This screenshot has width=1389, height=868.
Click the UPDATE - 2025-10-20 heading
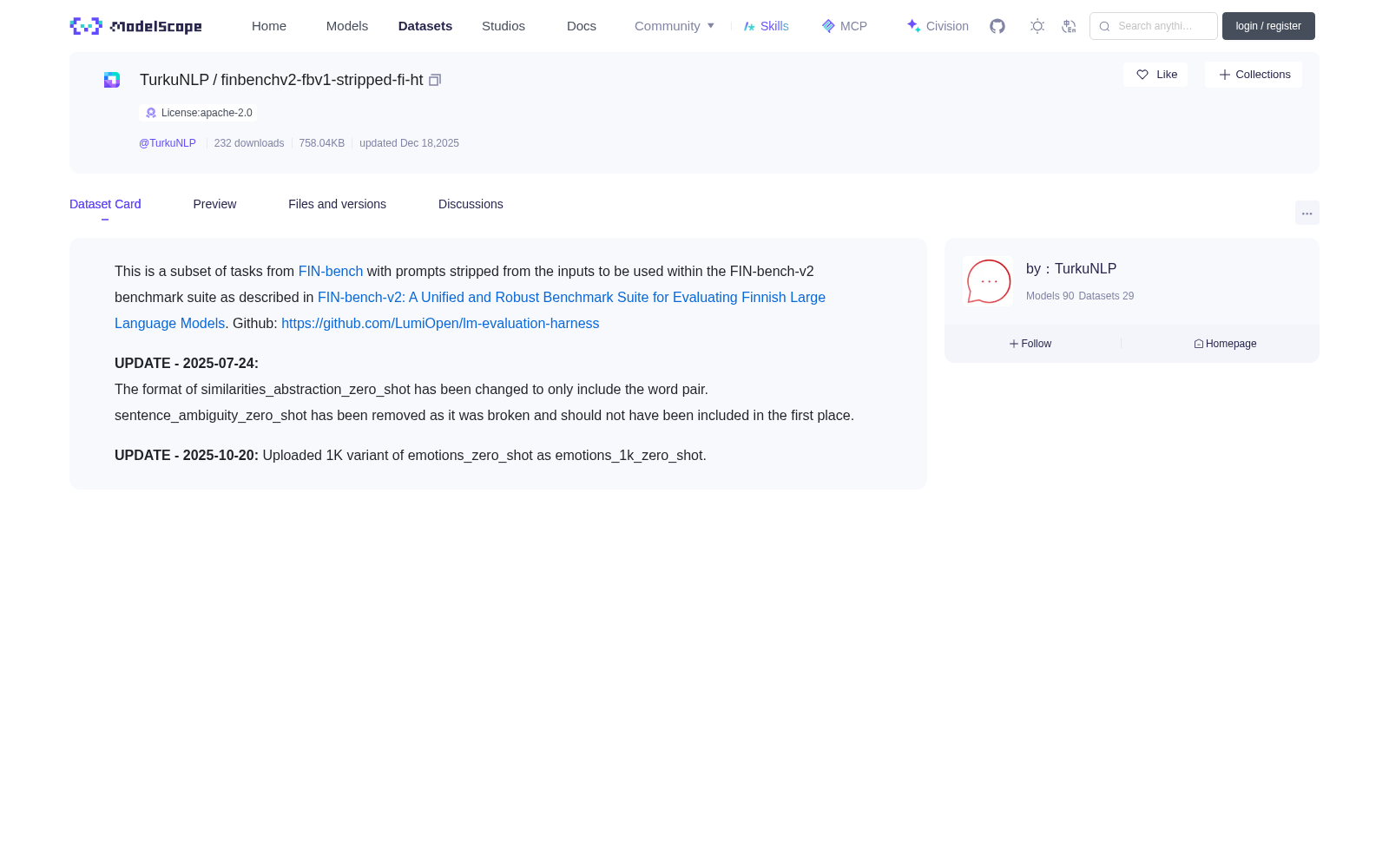pyautogui.click(x=187, y=456)
